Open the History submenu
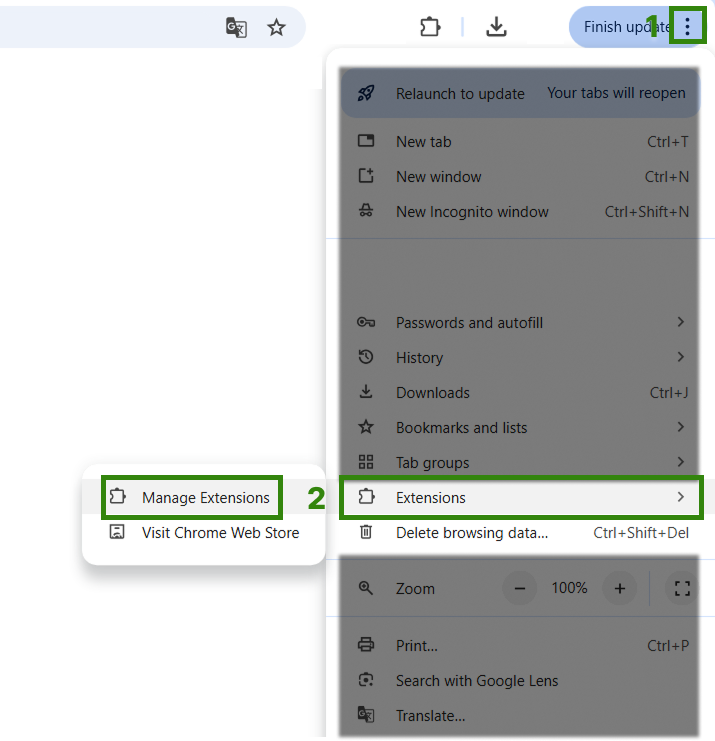This screenshot has width=715, height=741. (x=520, y=357)
